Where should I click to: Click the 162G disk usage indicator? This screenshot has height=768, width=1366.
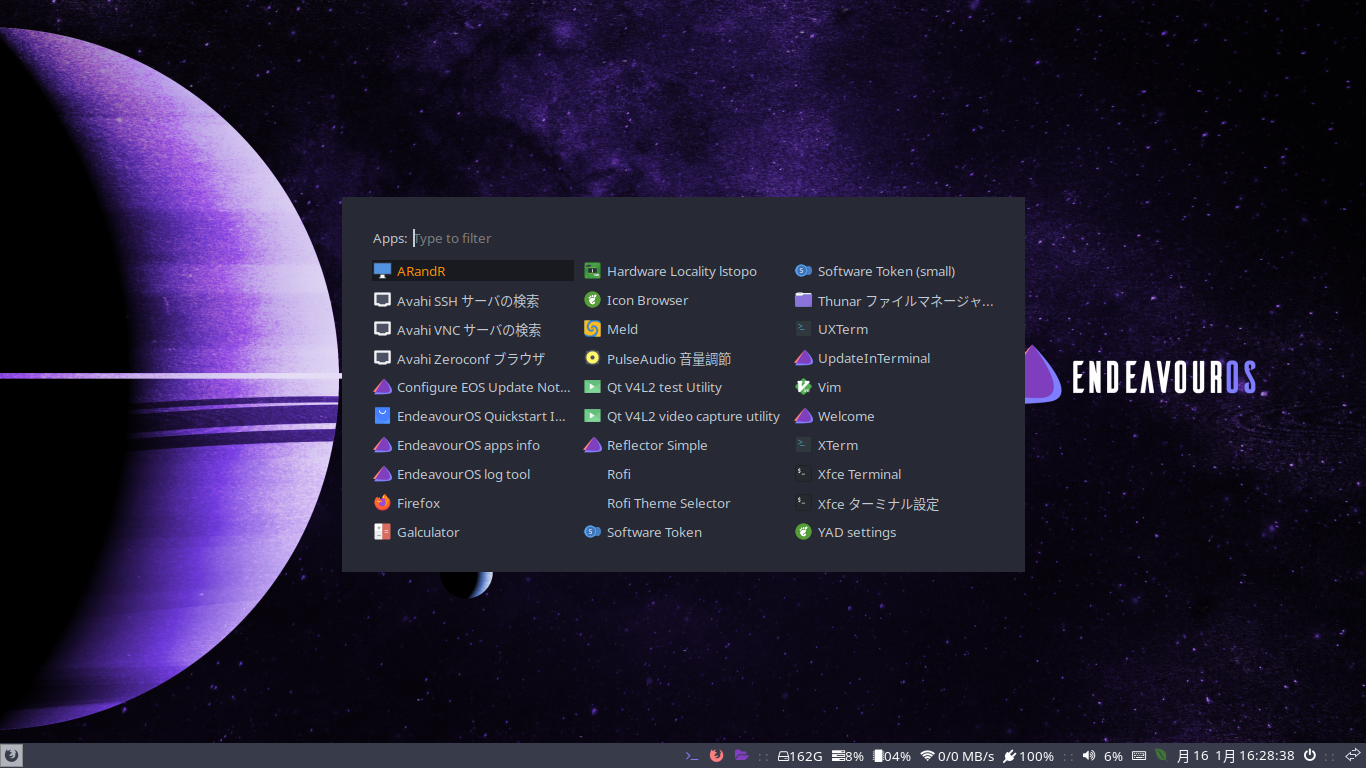(800, 756)
